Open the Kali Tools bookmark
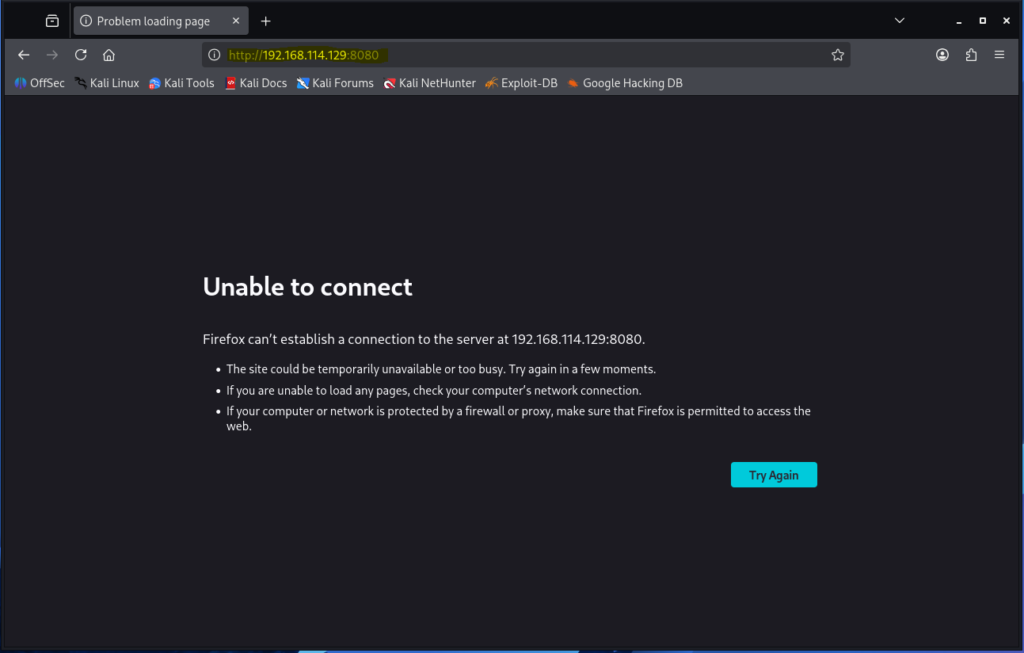Screen dimensions: 1024x653 point(182,83)
